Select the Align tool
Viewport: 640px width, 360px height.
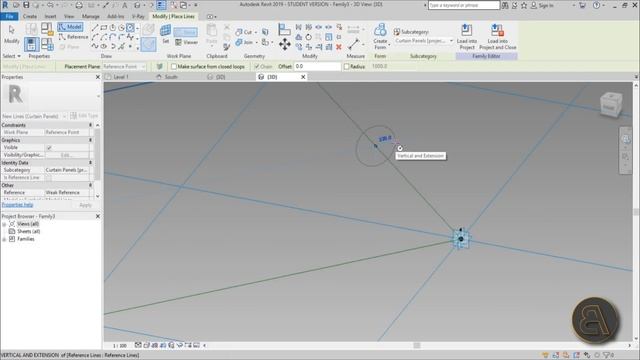tap(284, 29)
